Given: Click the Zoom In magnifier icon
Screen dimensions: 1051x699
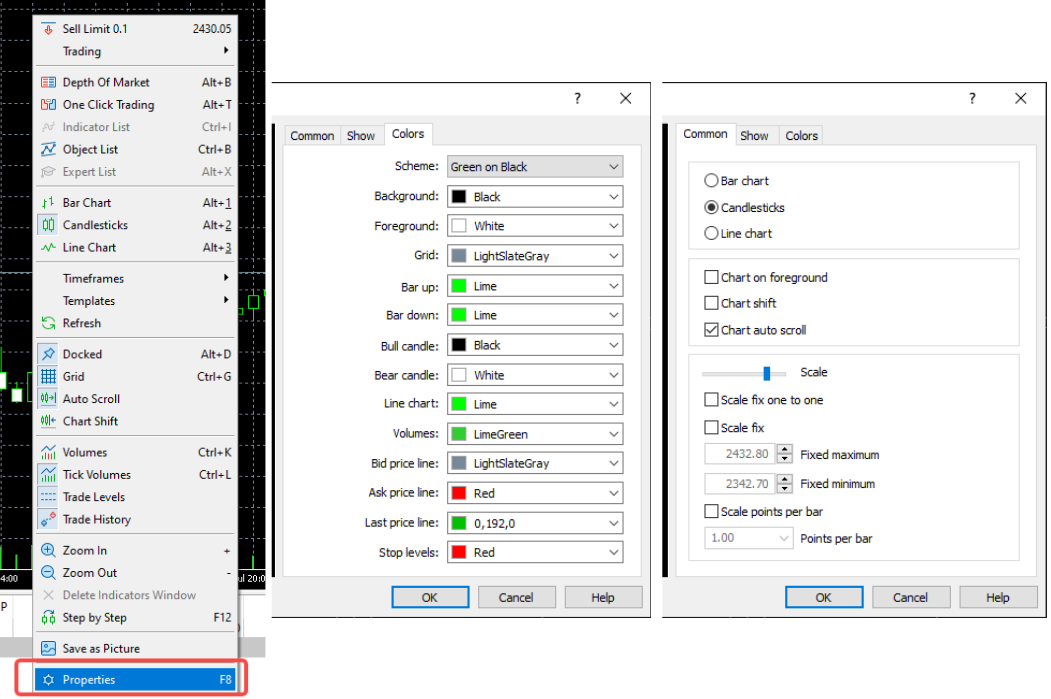Looking at the screenshot, I should 47,550.
